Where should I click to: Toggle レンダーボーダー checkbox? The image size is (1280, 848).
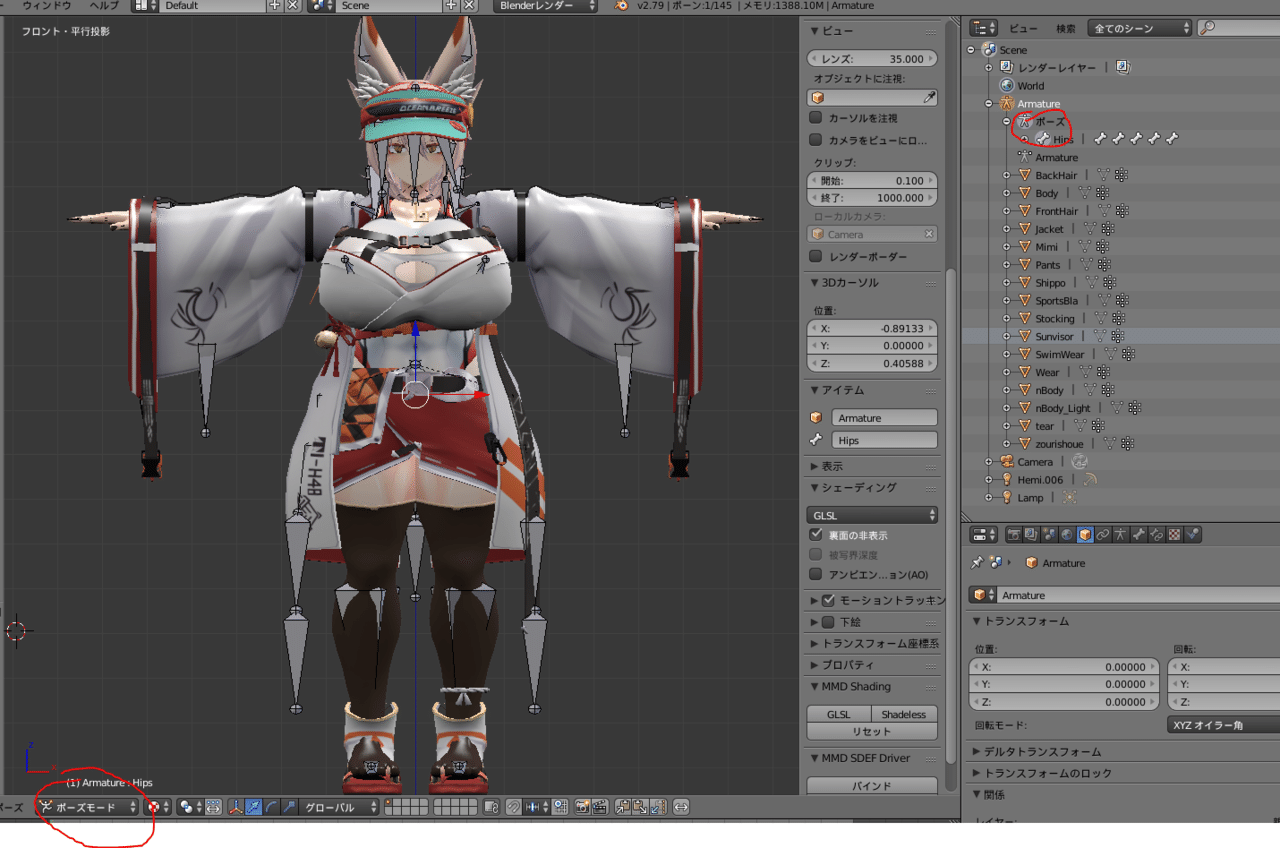click(816, 256)
